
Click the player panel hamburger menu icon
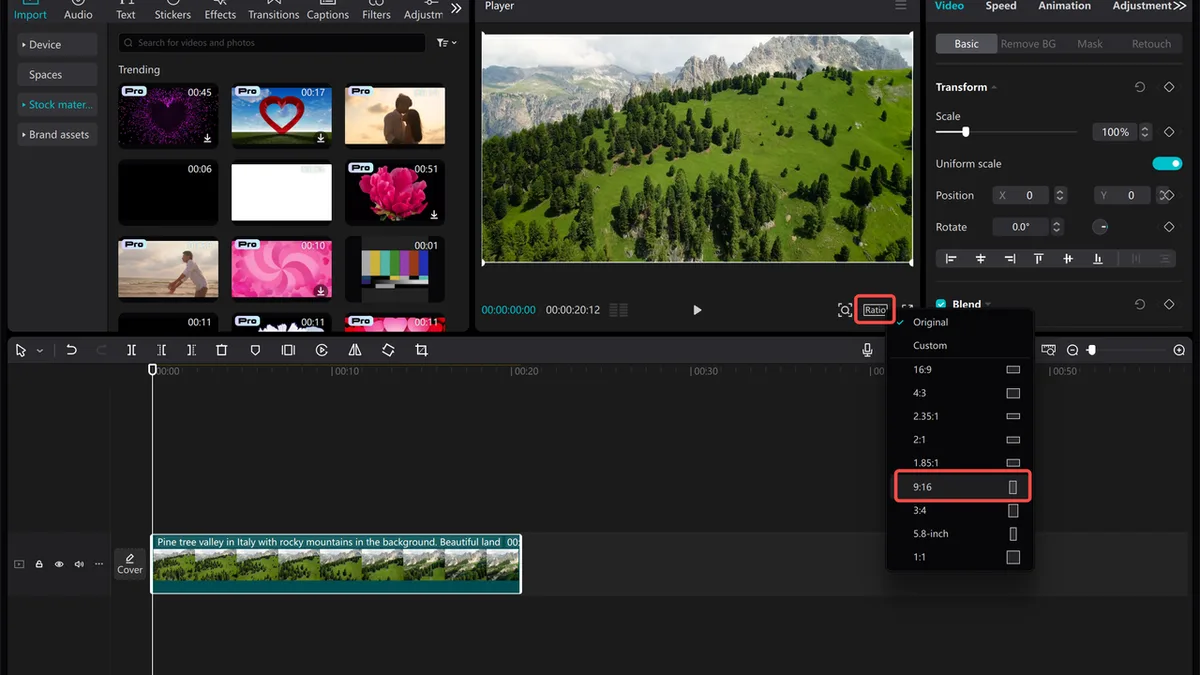coord(900,6)
